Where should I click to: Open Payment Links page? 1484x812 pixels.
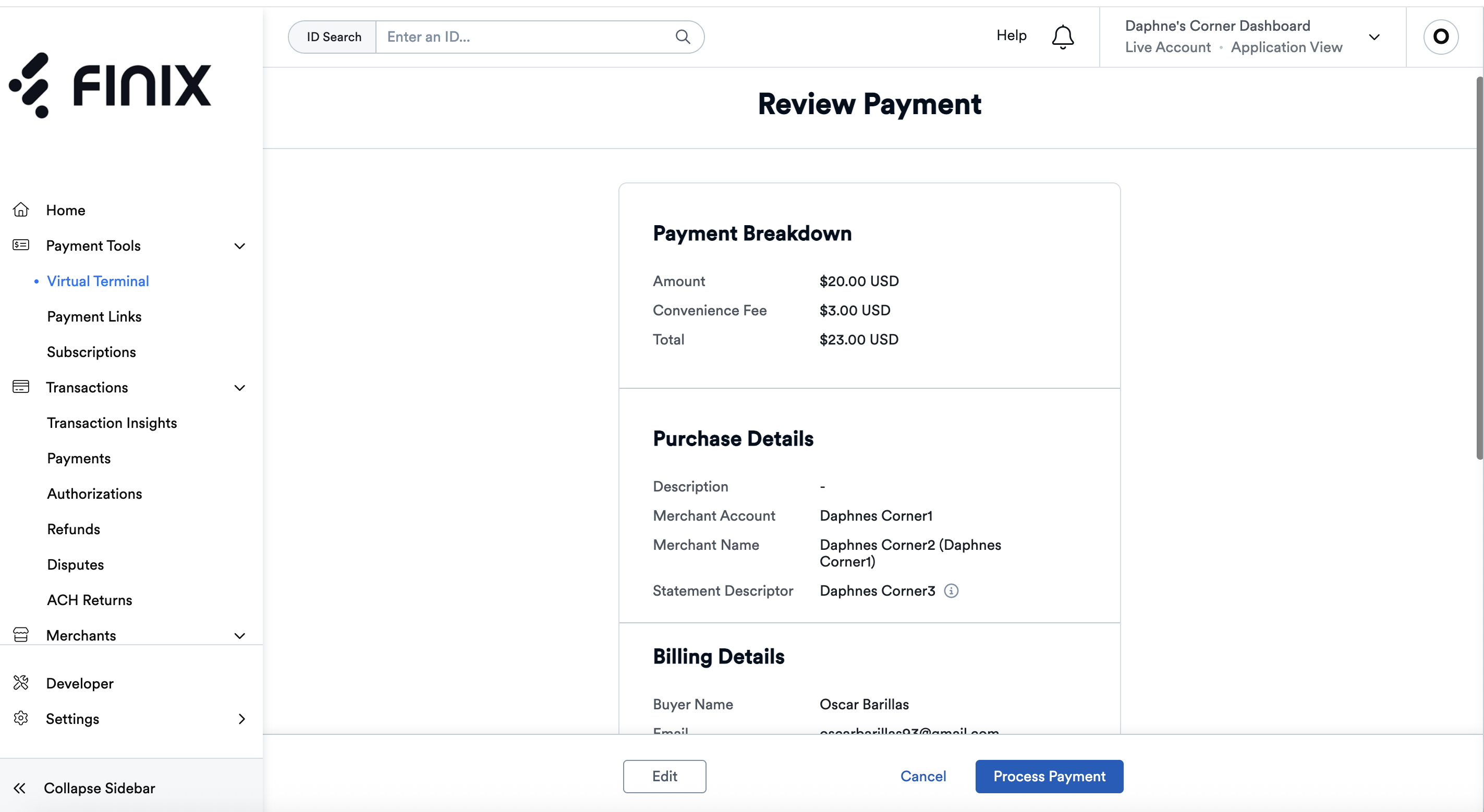point(94,316)
